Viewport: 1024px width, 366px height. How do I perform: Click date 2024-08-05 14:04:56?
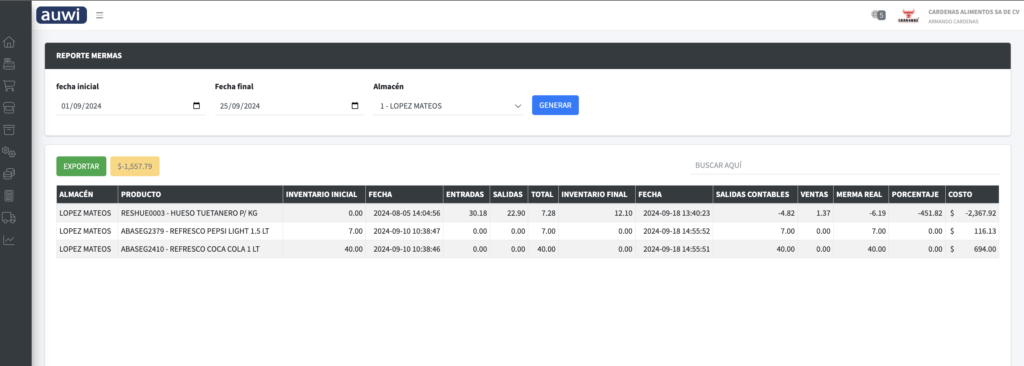coord(406,213)
